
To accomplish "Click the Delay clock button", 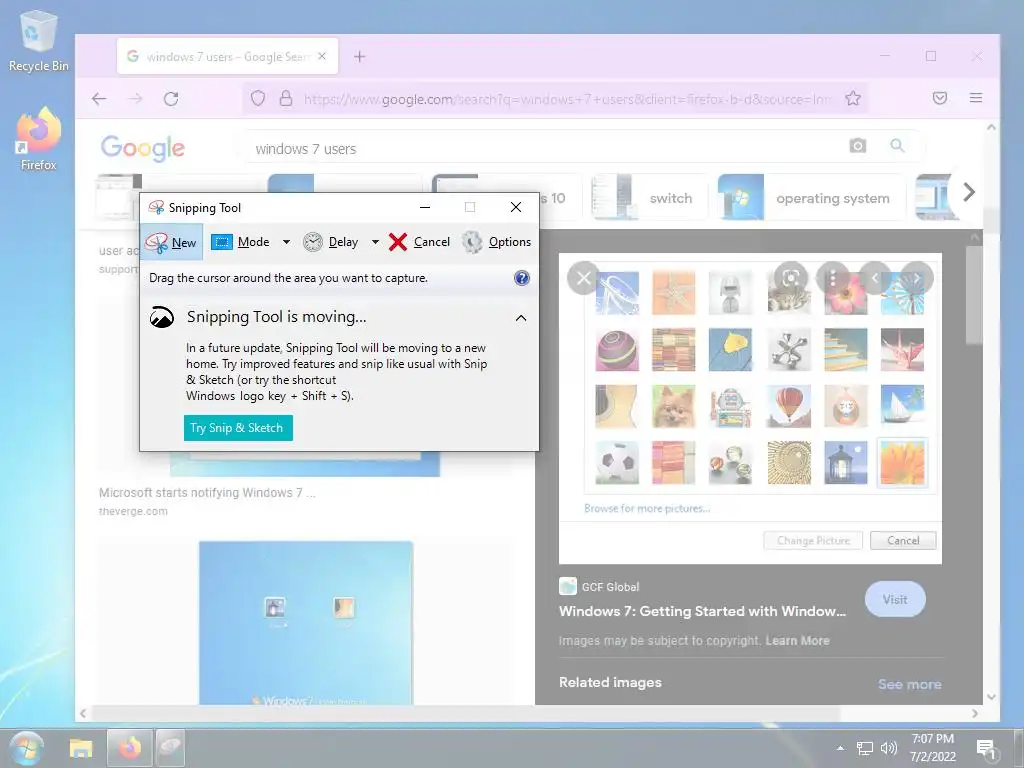I will [331, 242].
